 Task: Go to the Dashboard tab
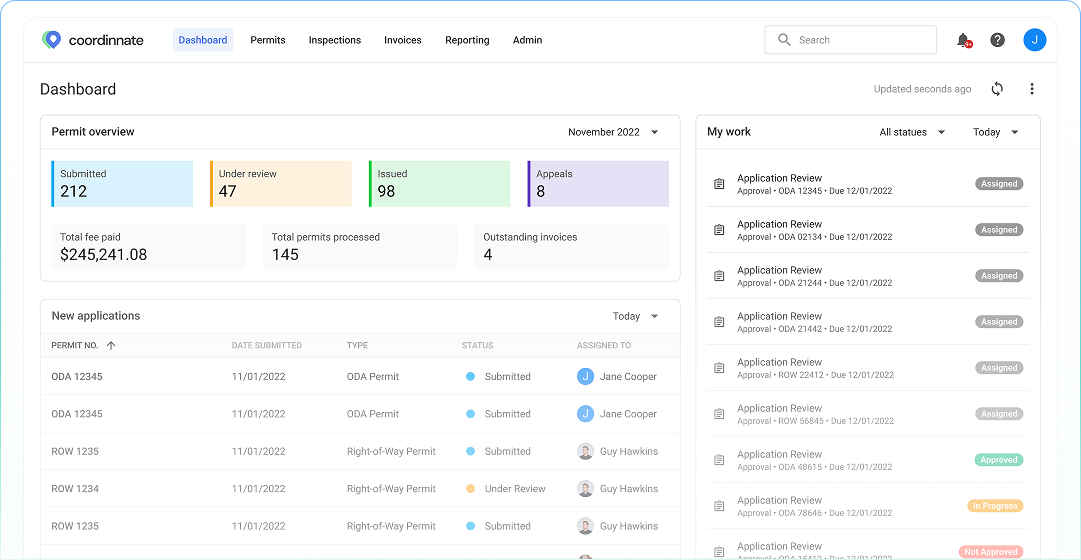point(203,40)
